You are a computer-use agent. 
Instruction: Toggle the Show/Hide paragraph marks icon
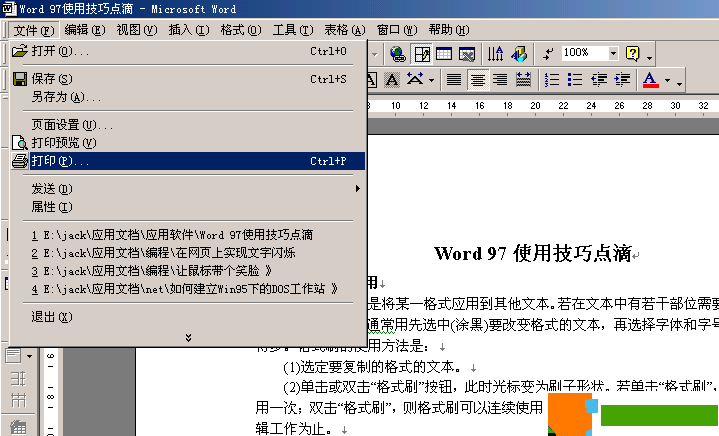coord(548,54)
